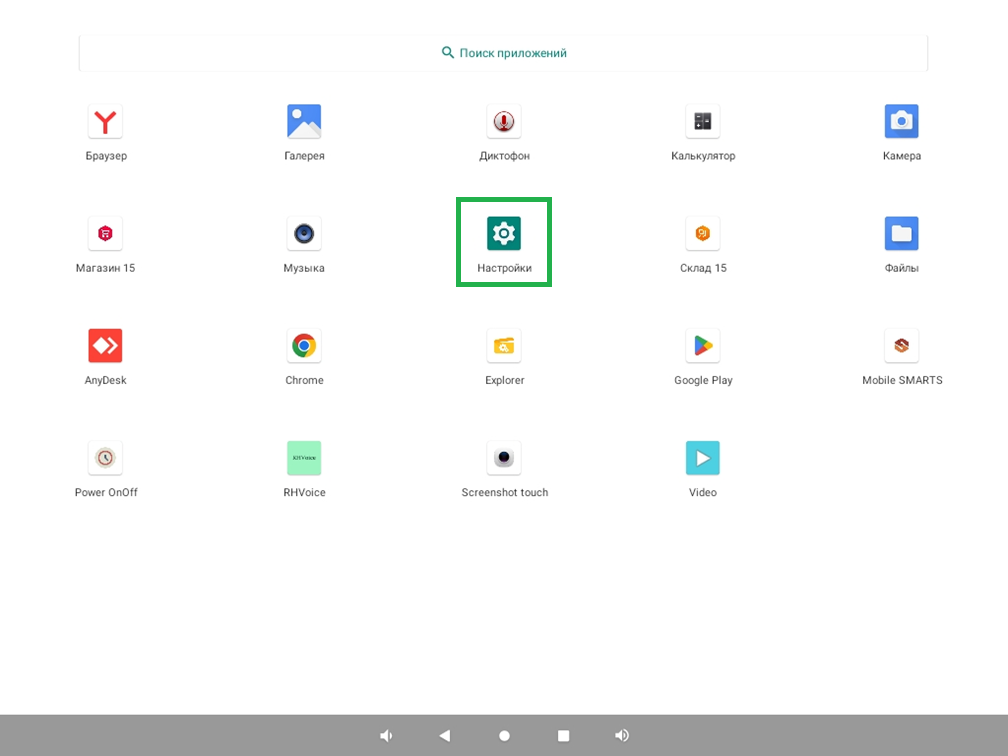Open the Yandex Браузер app
The height and width of the screenshot is (756, 1008).
tap(105, 122)
